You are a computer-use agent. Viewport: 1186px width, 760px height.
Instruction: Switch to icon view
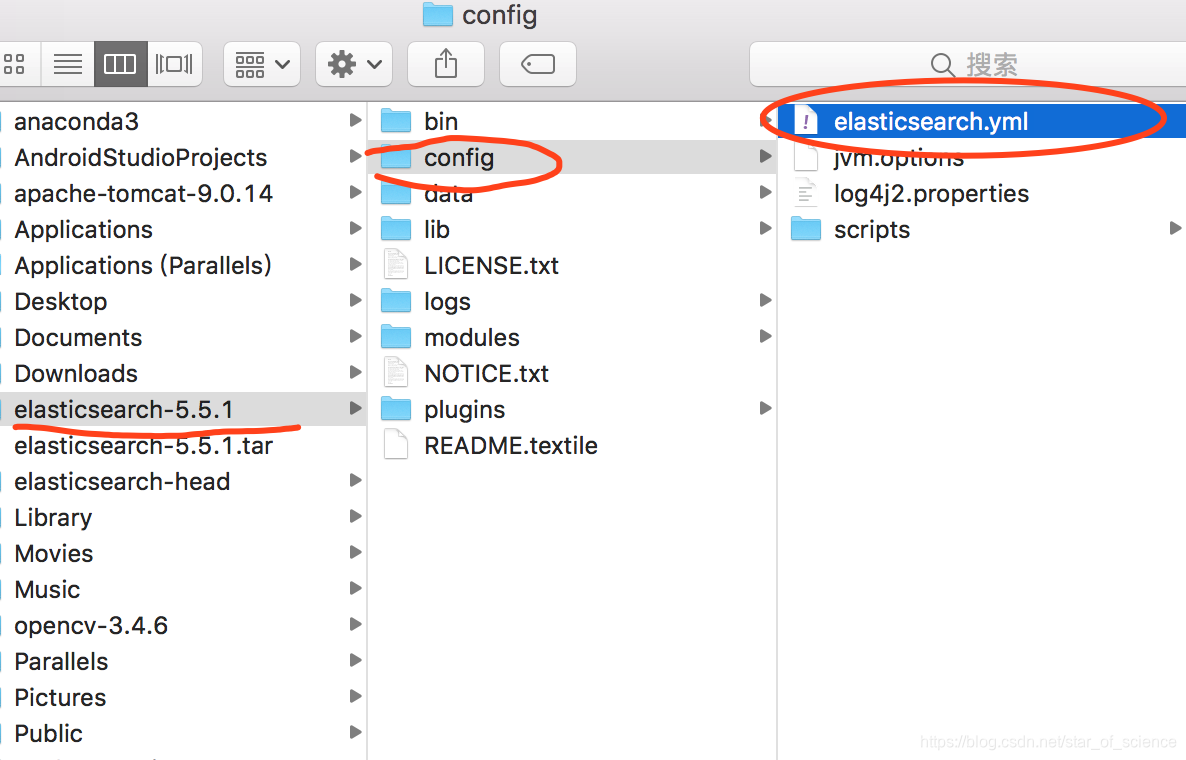[x=17, y=64]
